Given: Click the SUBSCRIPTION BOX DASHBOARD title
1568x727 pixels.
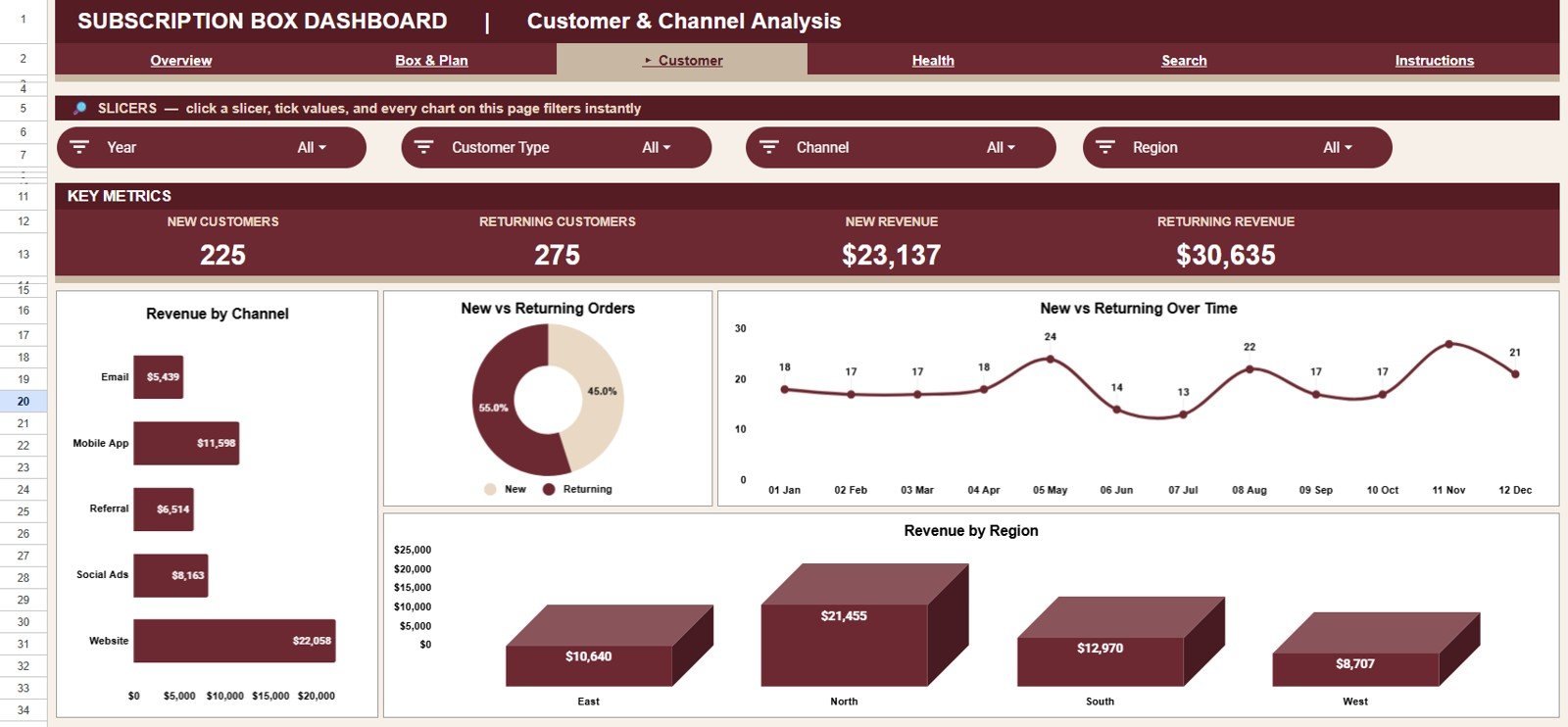Looking at the screenshot, I should click(x=263, y=21).
